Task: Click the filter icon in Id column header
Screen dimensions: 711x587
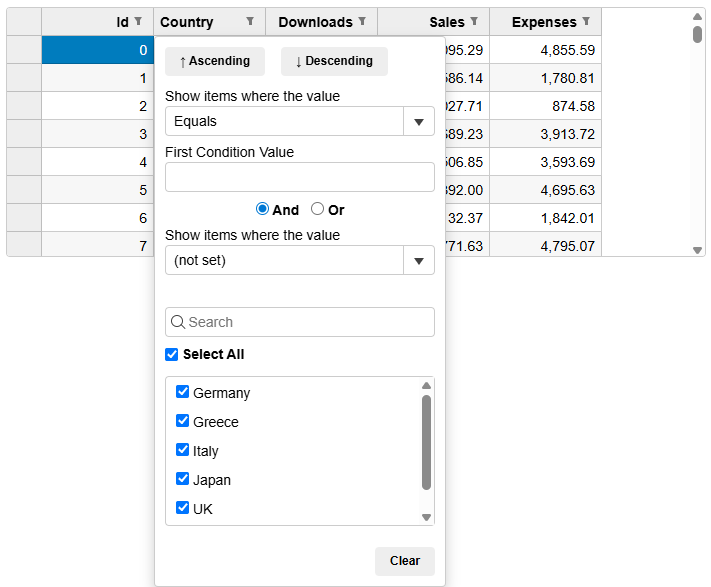Action: click(138, 21)
